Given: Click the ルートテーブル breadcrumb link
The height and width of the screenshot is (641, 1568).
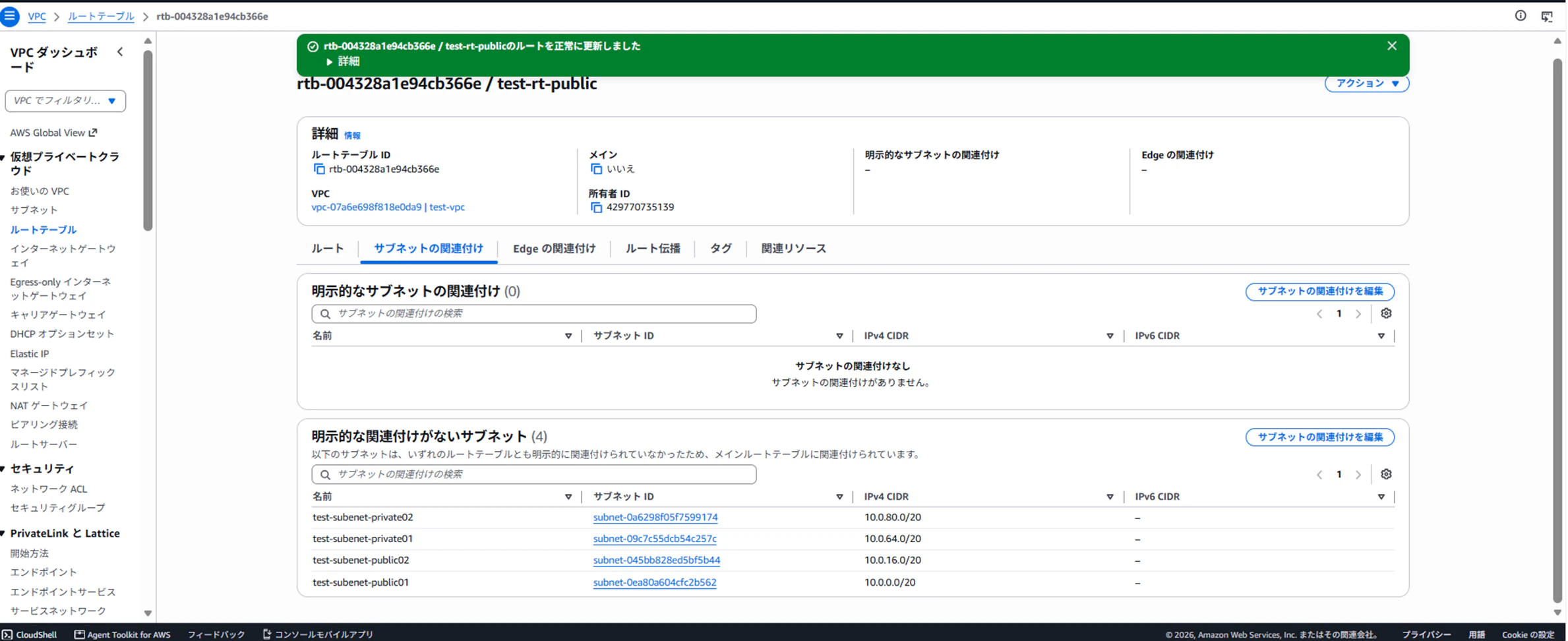Looking at the screenshot, I should tap(101, 16).
